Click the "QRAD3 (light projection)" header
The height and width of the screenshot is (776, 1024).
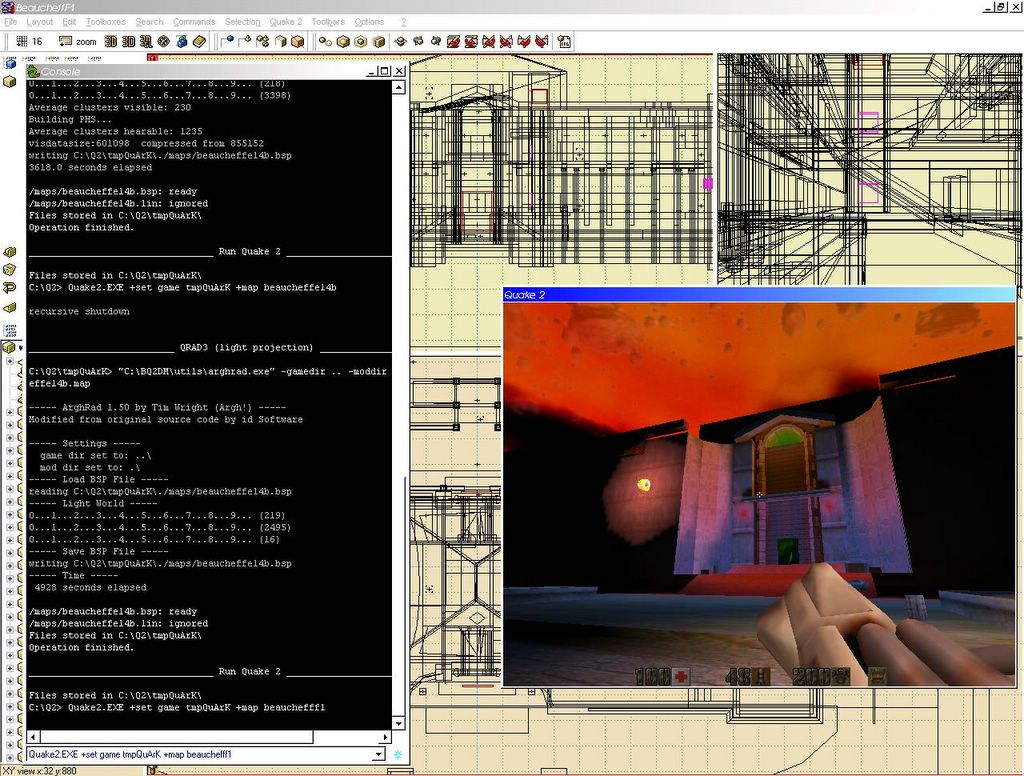point(246,348)
